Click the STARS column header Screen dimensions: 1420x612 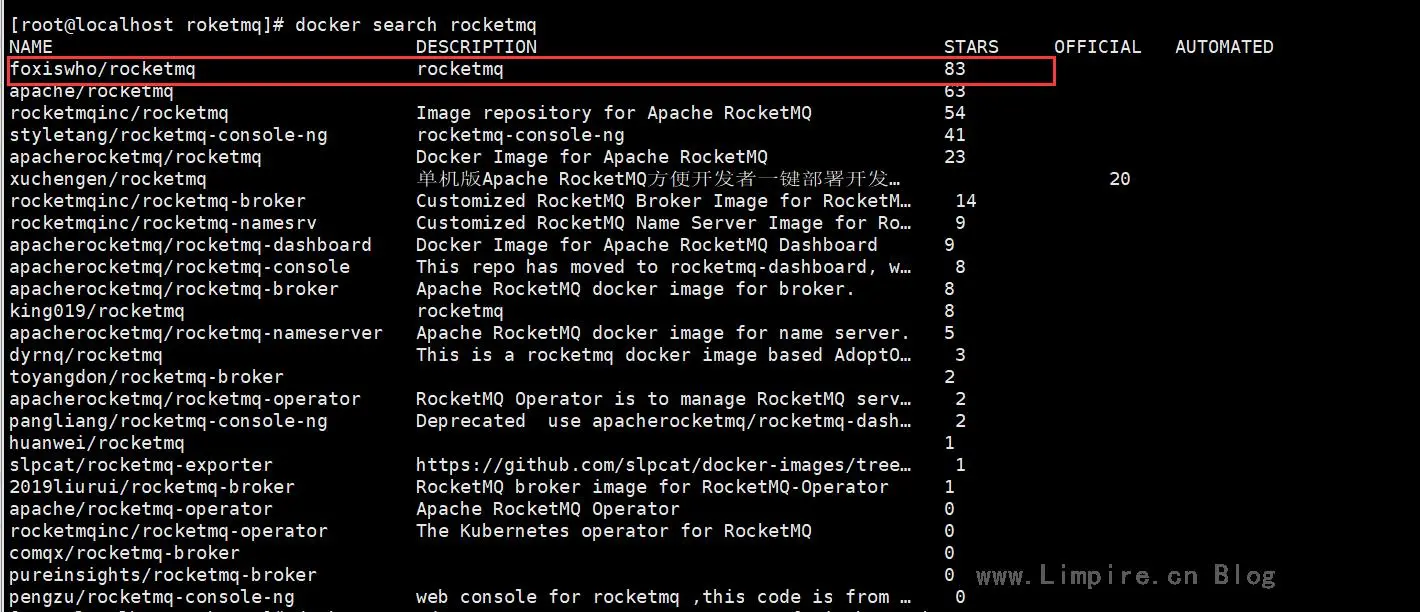pyautogui.click(x=971, y=46)
